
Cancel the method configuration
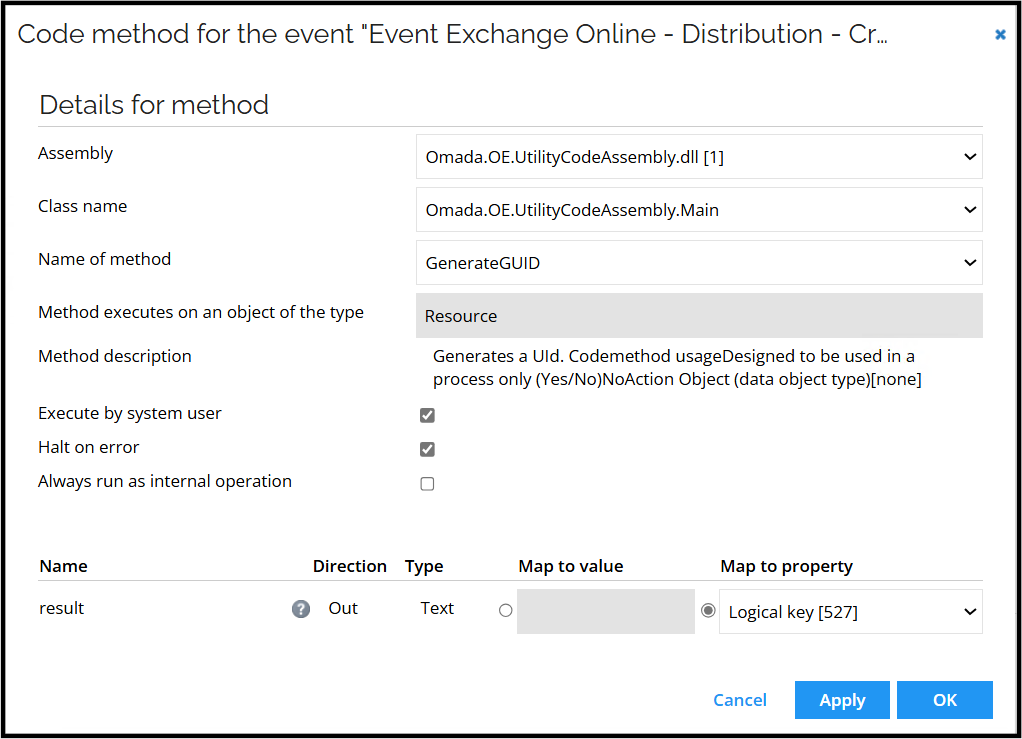point(740,700)
